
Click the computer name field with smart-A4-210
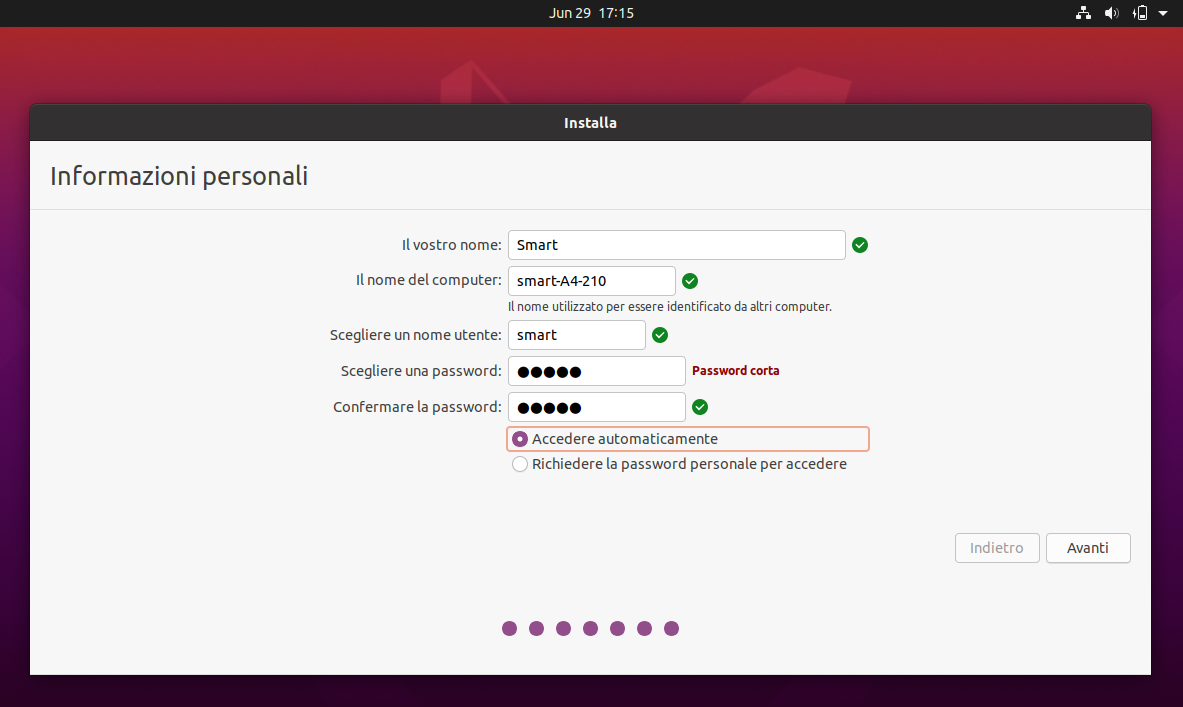[x=591, y=281]
